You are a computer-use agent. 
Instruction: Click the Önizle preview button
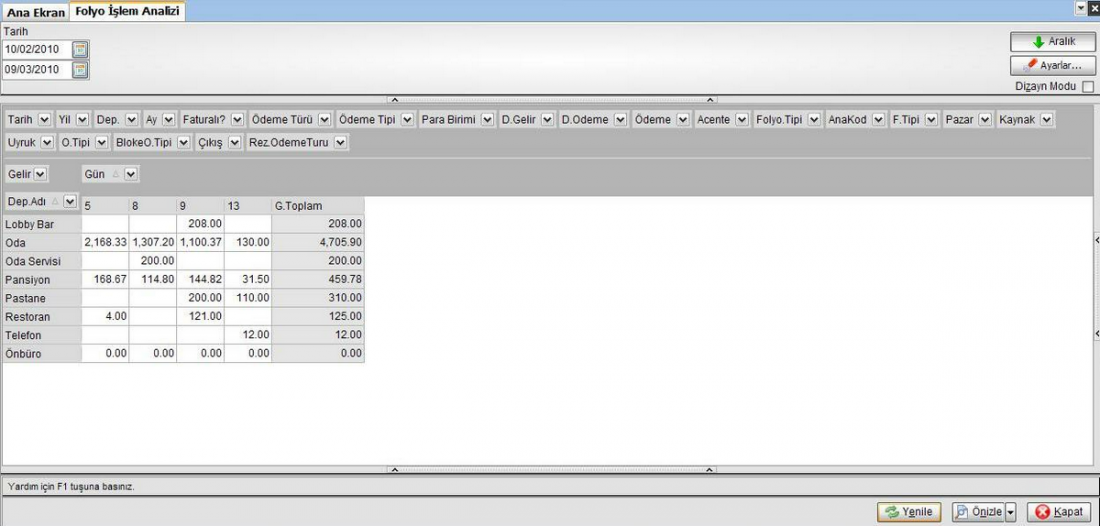pos(979,512)
